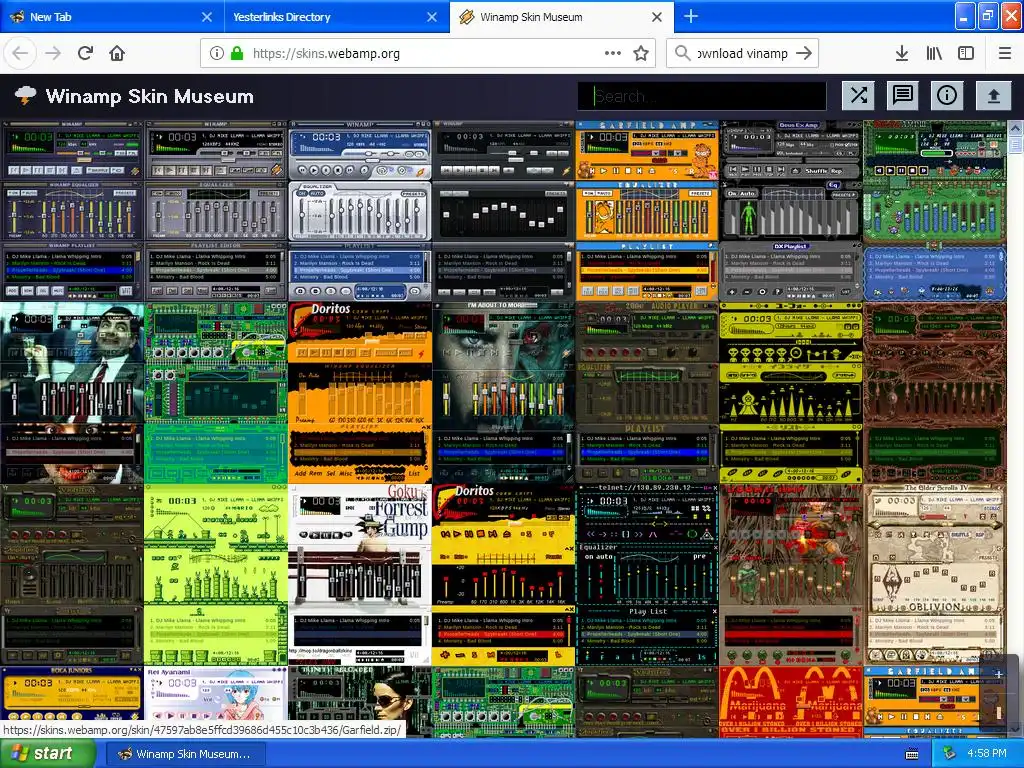Screen dimensions: 1024x768
Task: Open the museum info icon
Action: pos(946,96)
